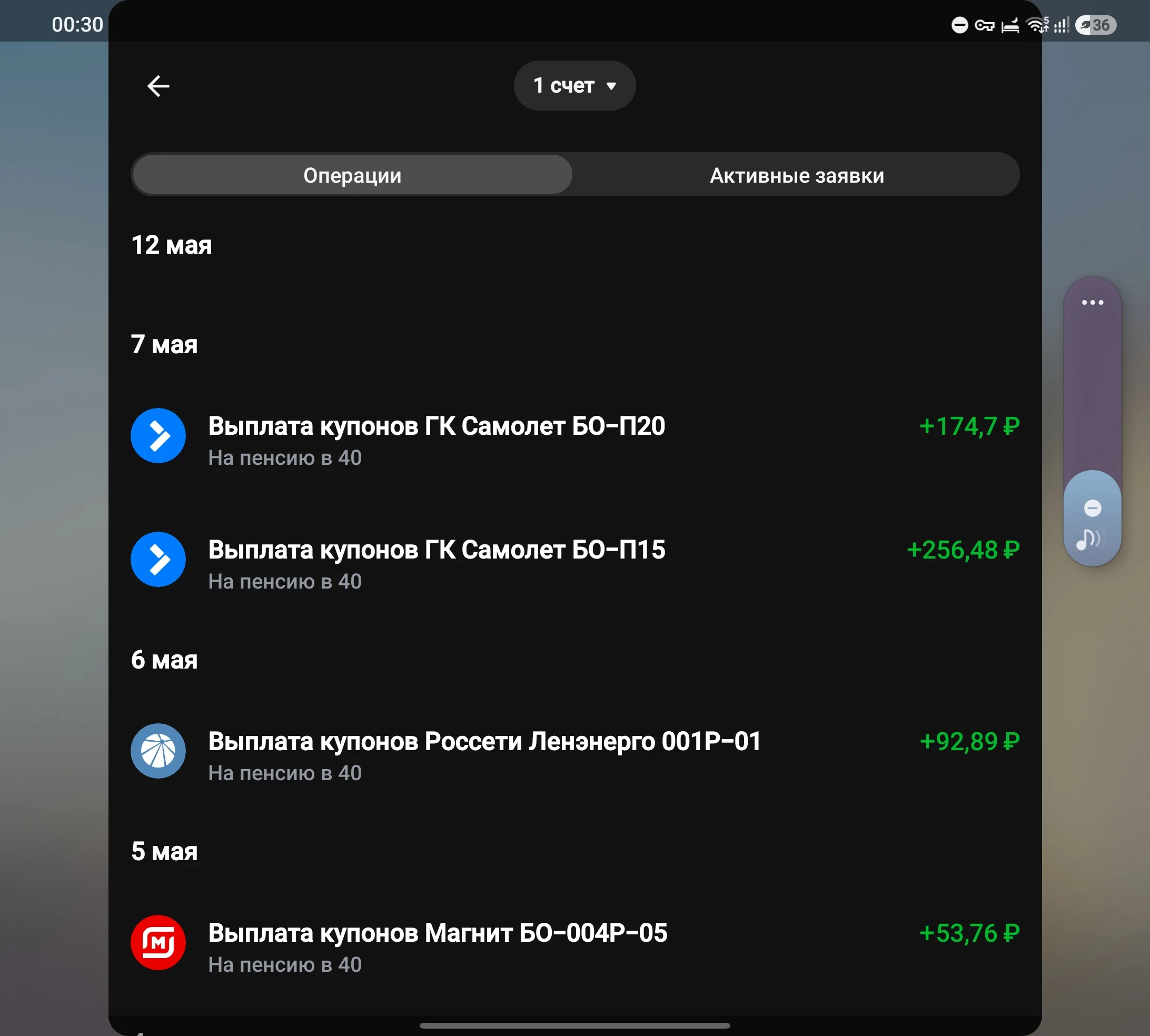Click the 6 мая date header
1150x1036 pixels.
click(164, 660)
